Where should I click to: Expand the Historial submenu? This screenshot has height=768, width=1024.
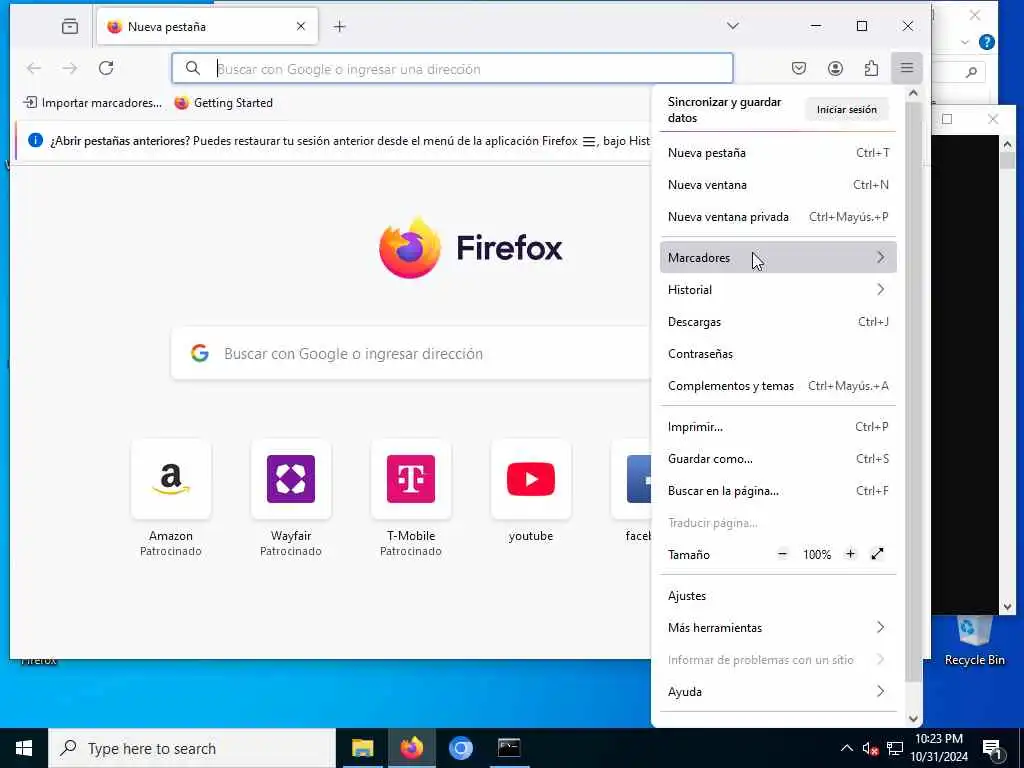[x=778, y=289]
